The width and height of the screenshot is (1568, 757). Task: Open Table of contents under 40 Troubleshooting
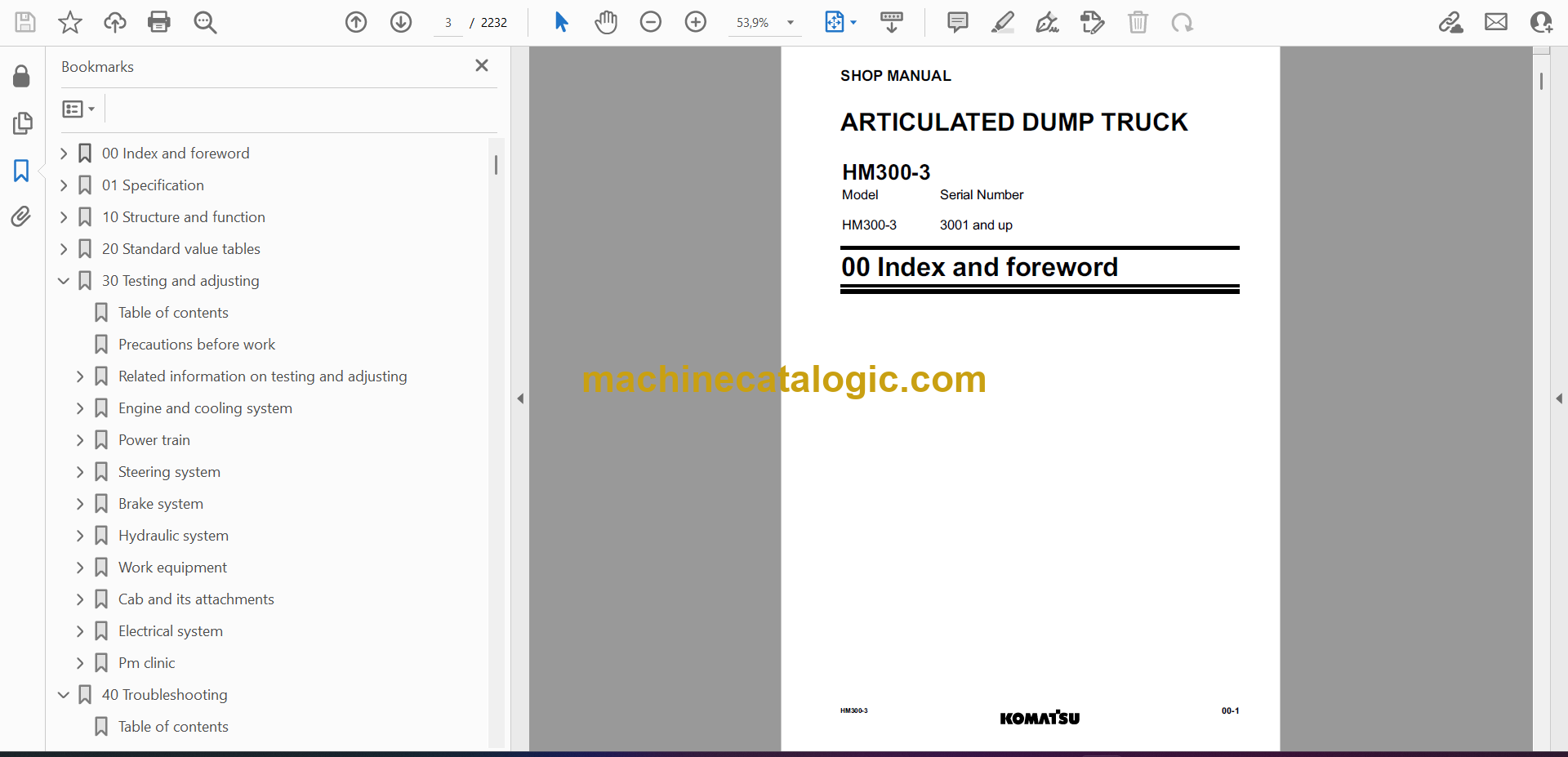coord(173,727)
